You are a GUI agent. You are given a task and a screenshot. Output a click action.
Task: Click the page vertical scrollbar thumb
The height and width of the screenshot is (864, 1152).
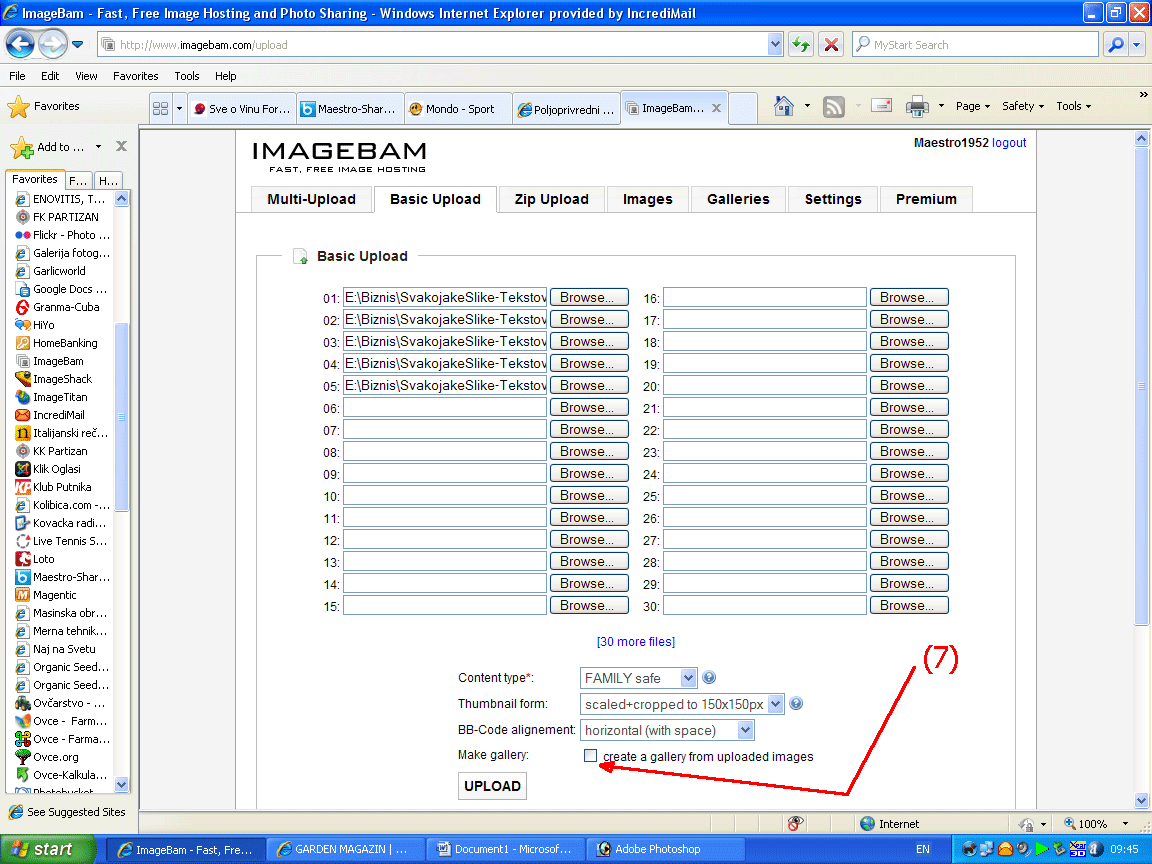[1141, 386]
